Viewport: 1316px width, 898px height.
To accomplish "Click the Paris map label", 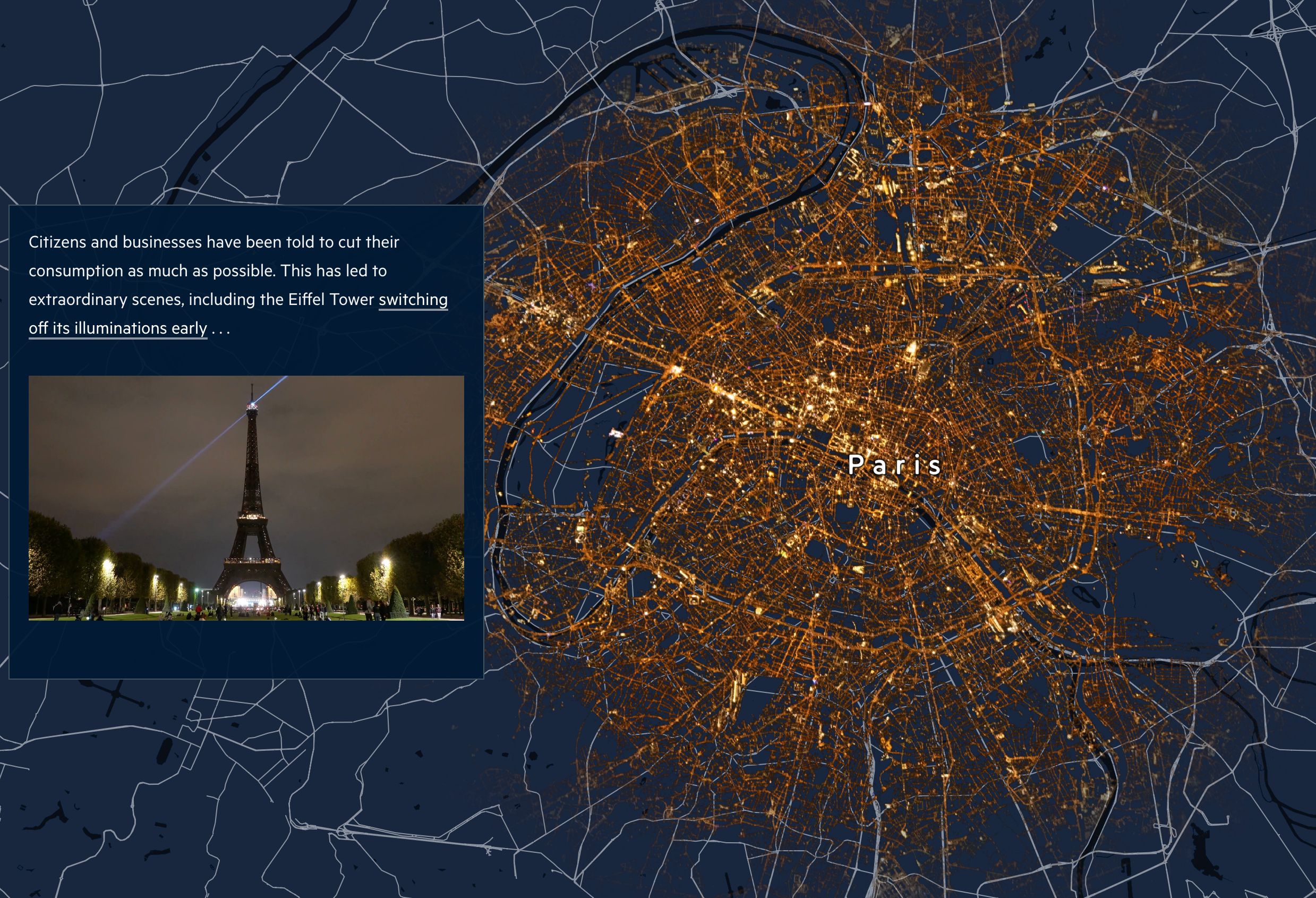I will [894, 465].
